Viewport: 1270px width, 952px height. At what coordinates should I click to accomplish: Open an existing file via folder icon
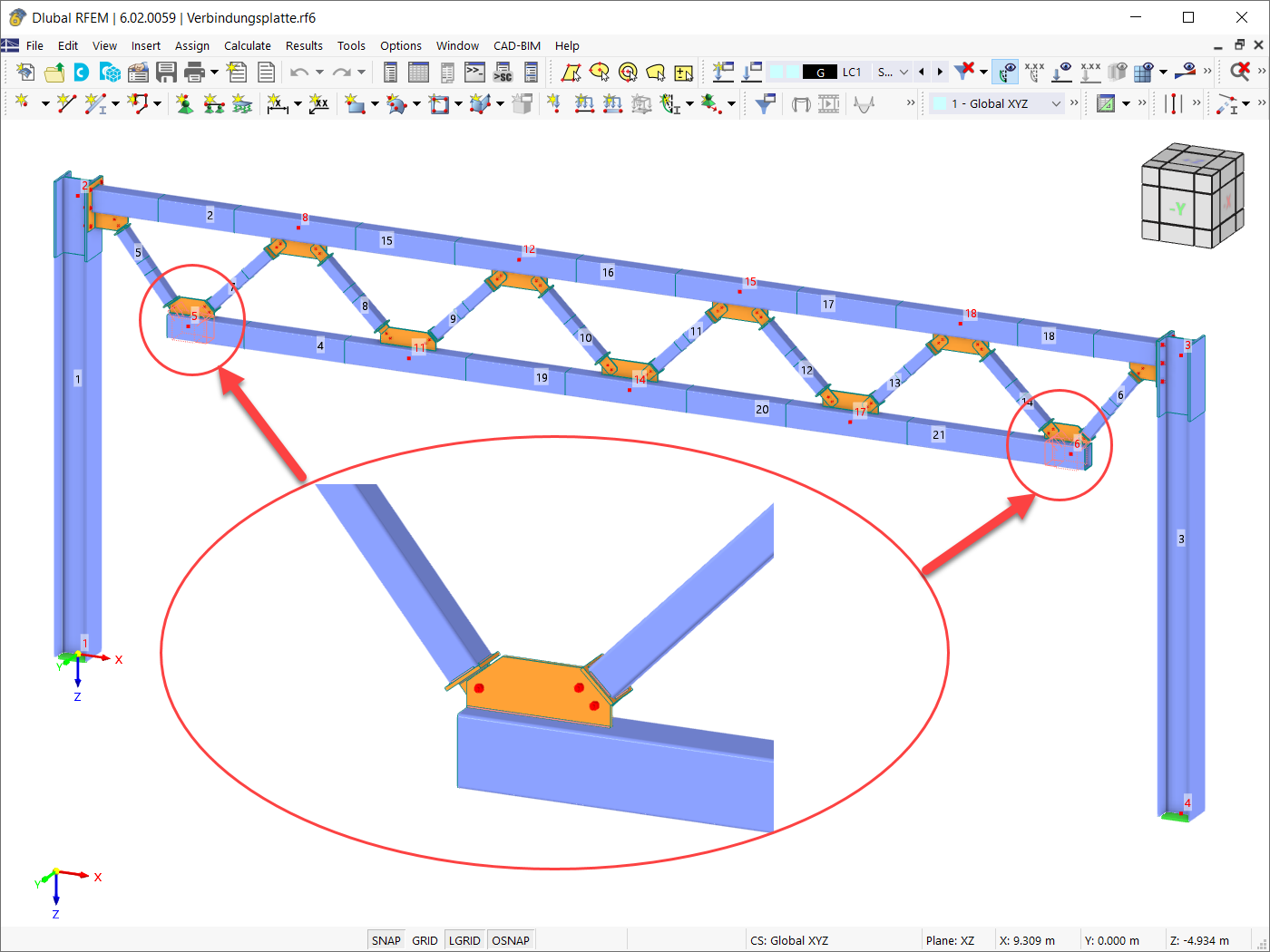[x=54, y=72]
